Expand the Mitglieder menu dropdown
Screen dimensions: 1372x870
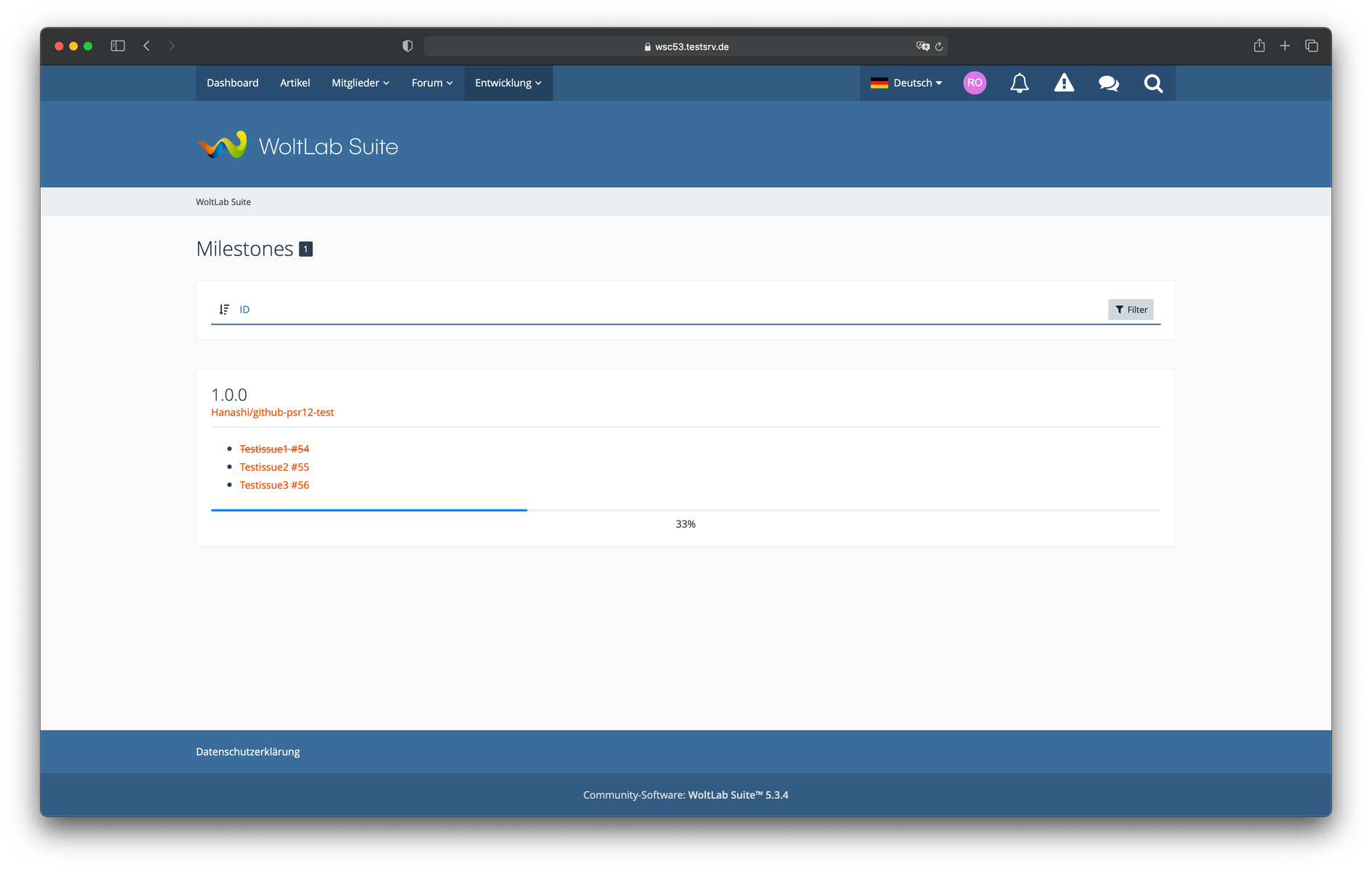tap(360, 83)
